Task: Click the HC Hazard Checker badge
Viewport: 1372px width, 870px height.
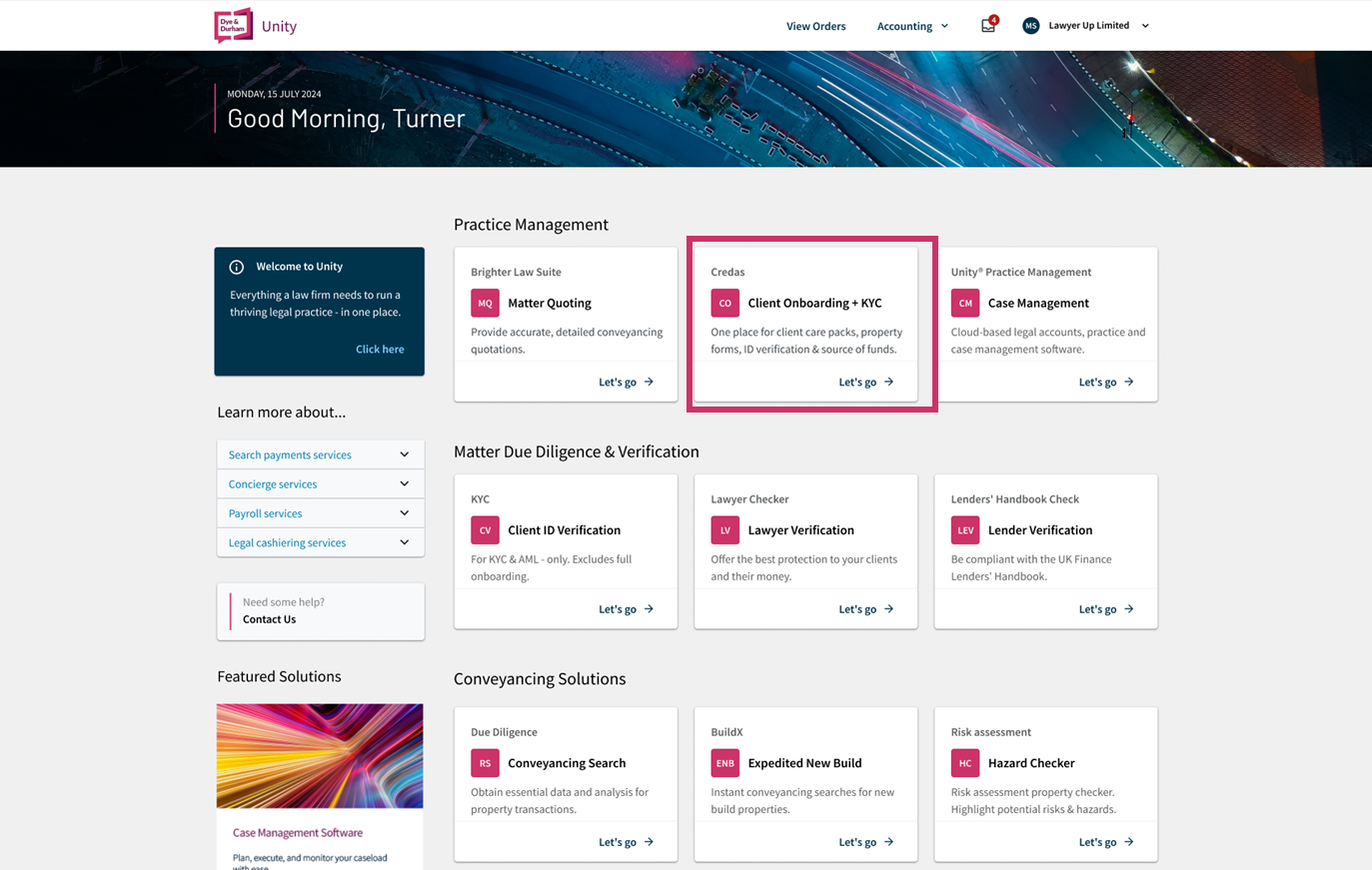Action: (965, 763)
